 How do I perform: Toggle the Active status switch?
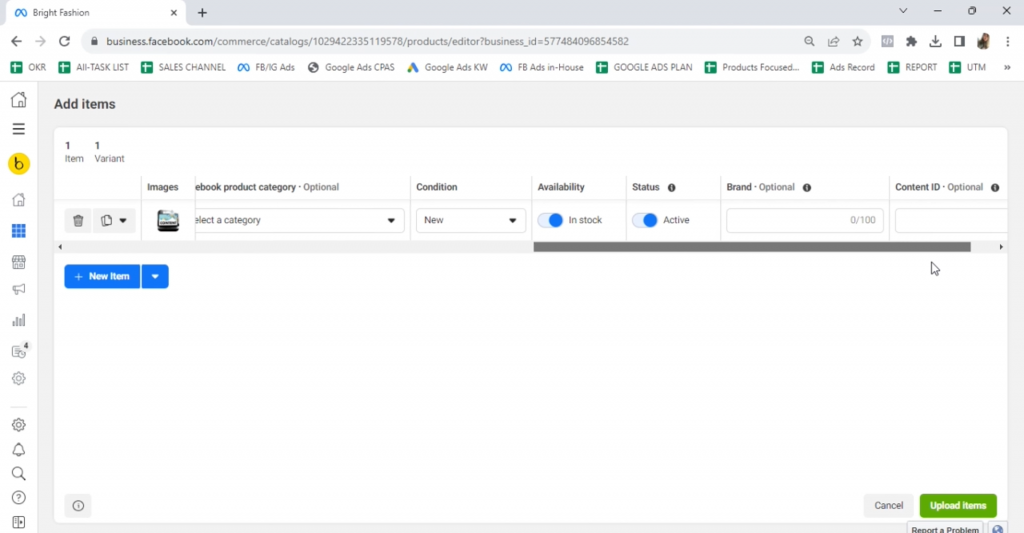645,220
